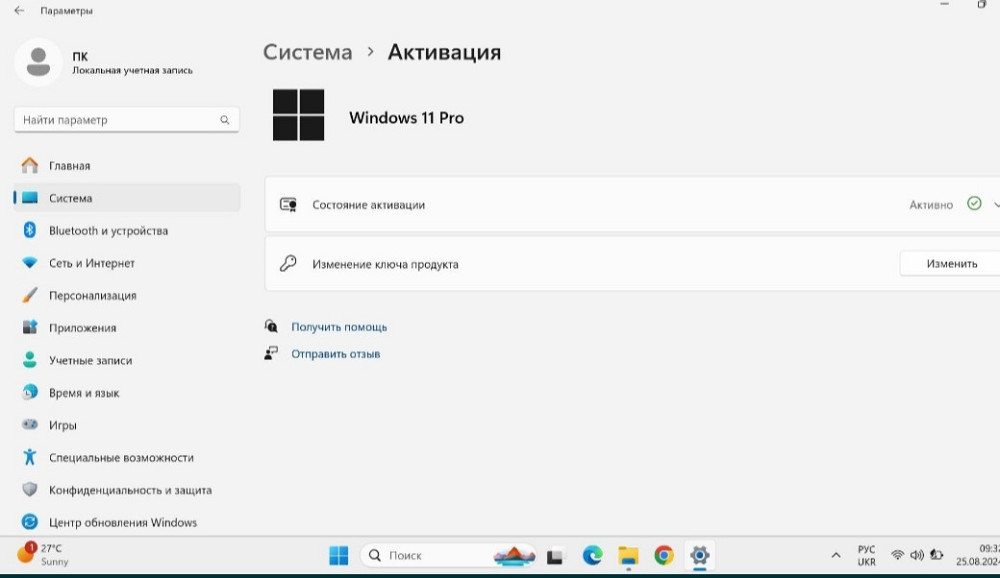Click the Специальные возможности accessibility icon
The height and width of the screenshot is (578, 1000).
29,457
